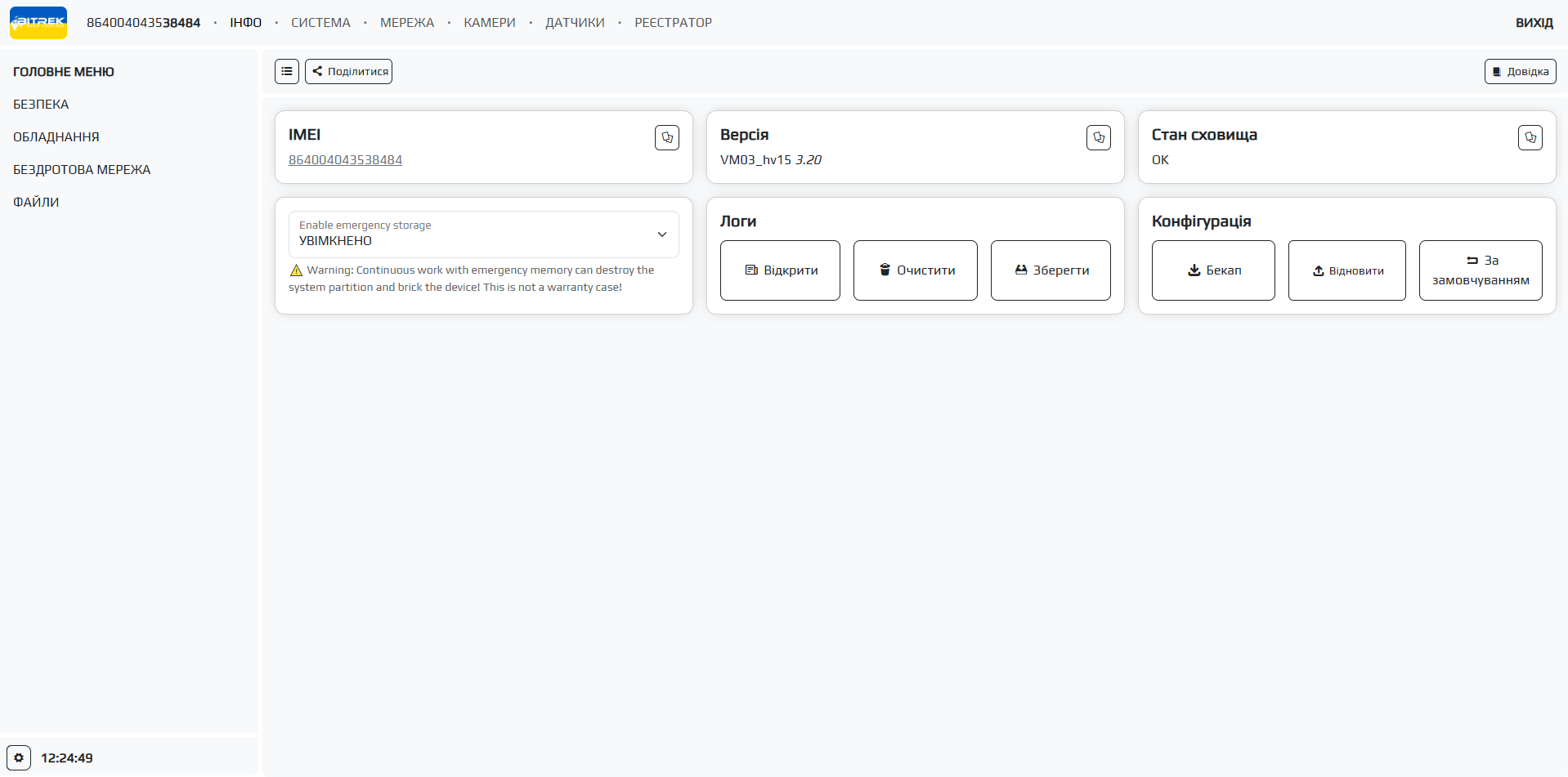This screenshot has width=1568, height=777.
Task: Log out via ВИХІД
Action: coord(1534,23)
